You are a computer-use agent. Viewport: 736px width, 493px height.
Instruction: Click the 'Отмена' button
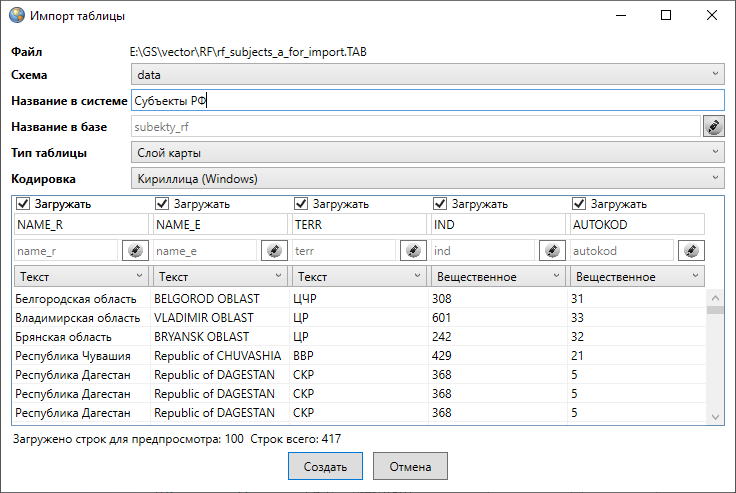(x=410, y=467)
